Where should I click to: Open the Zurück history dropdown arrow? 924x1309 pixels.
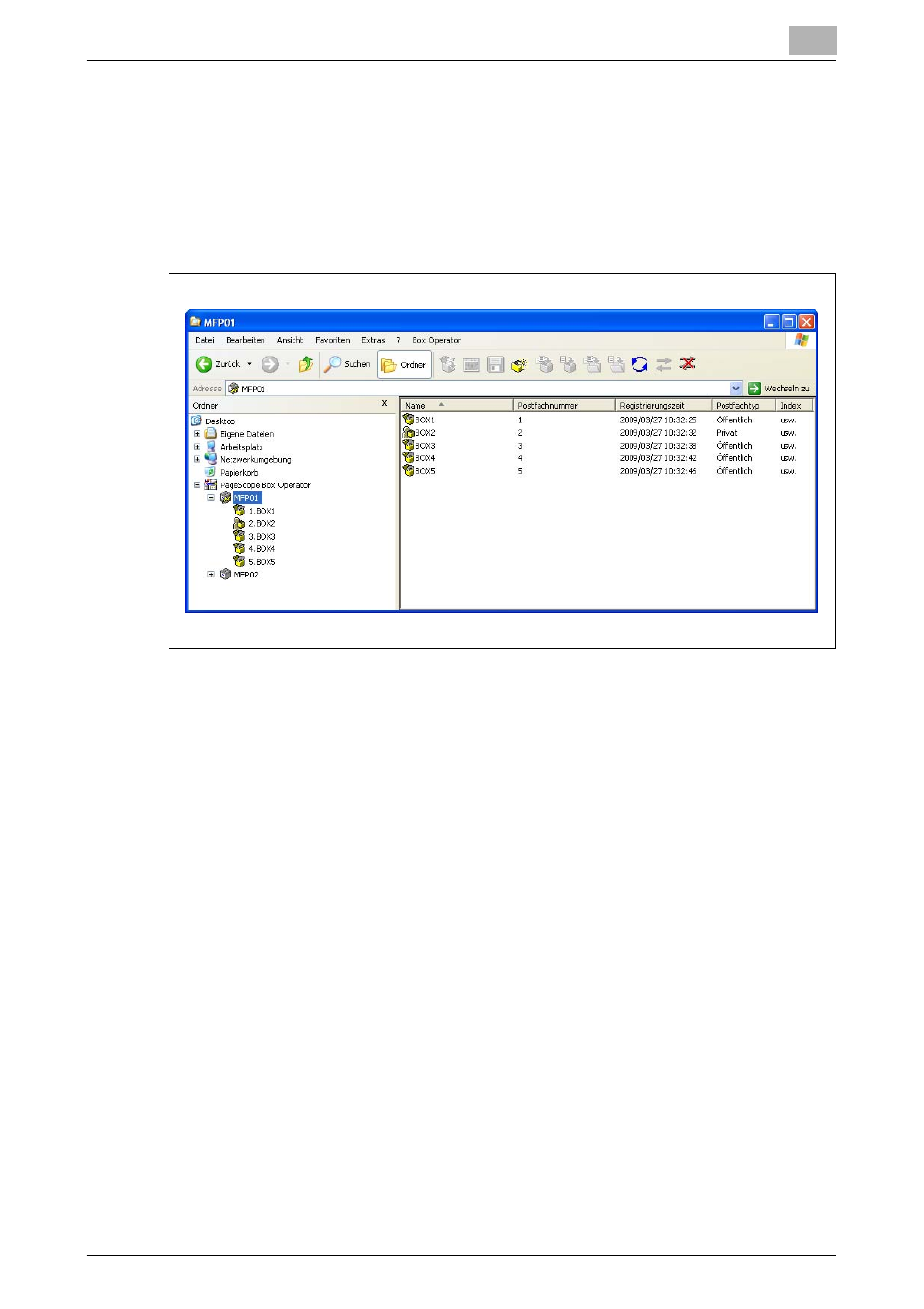coord(249,364)
